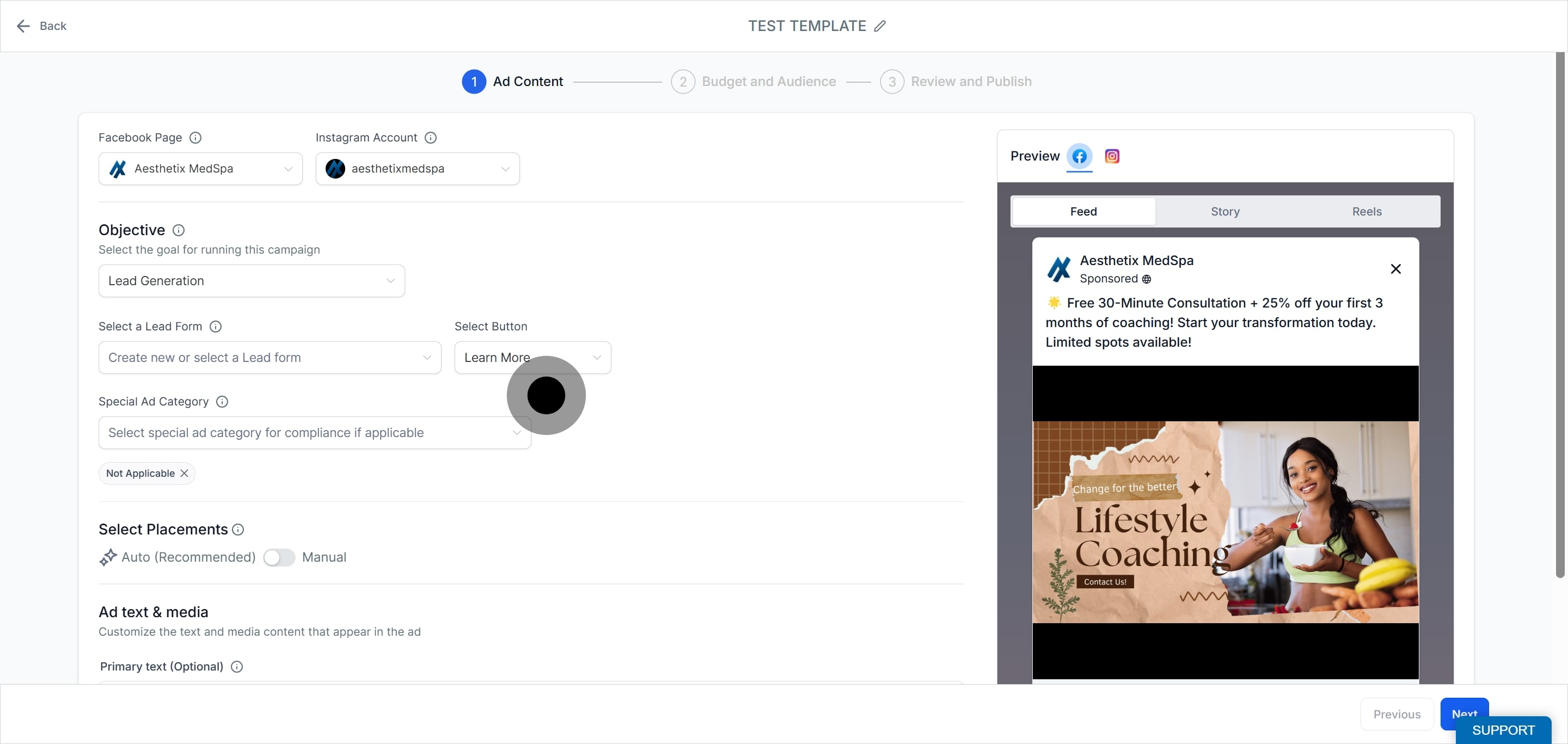
Task: Go to step 3 circle
Action: [892, 82]
